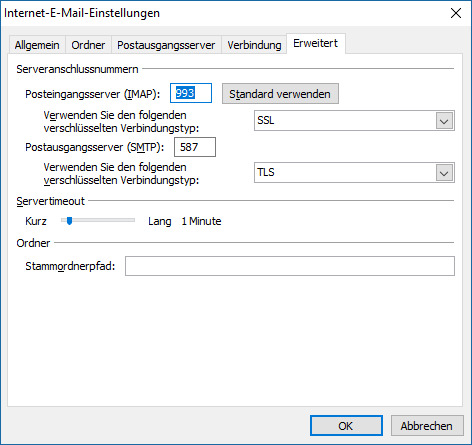Focus the Posteingangsserver (IMAP) port field
The width and height of the screenshot is (472, 445).
coord(191,93)
